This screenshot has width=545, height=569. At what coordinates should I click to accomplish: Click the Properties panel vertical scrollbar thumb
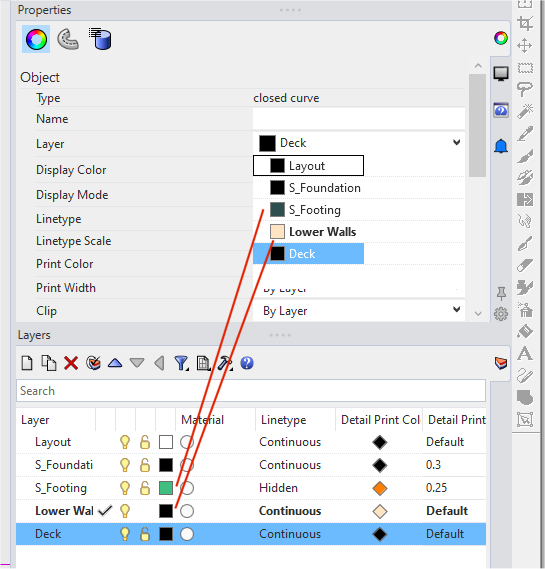tap(478, 126)
